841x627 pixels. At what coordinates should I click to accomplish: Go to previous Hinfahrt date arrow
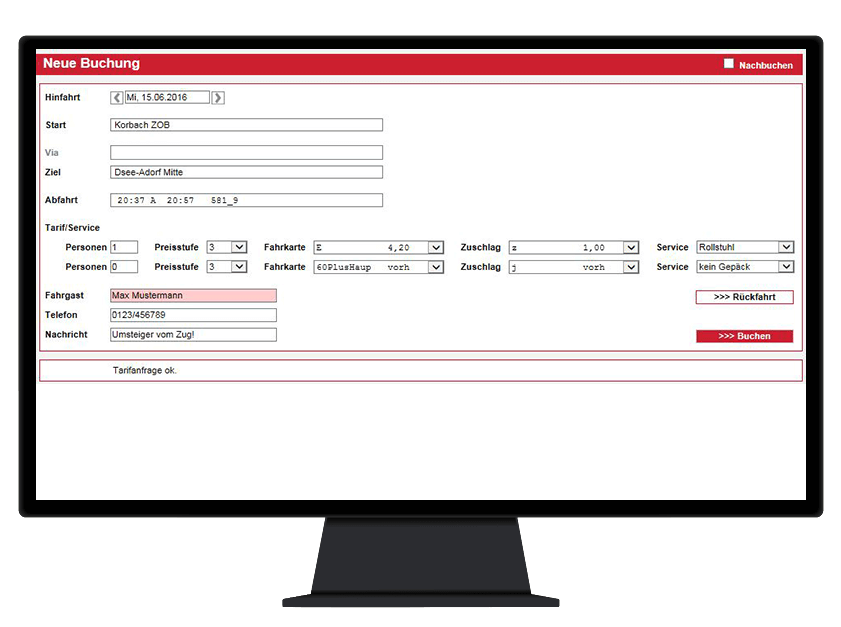tap(117, 98)
